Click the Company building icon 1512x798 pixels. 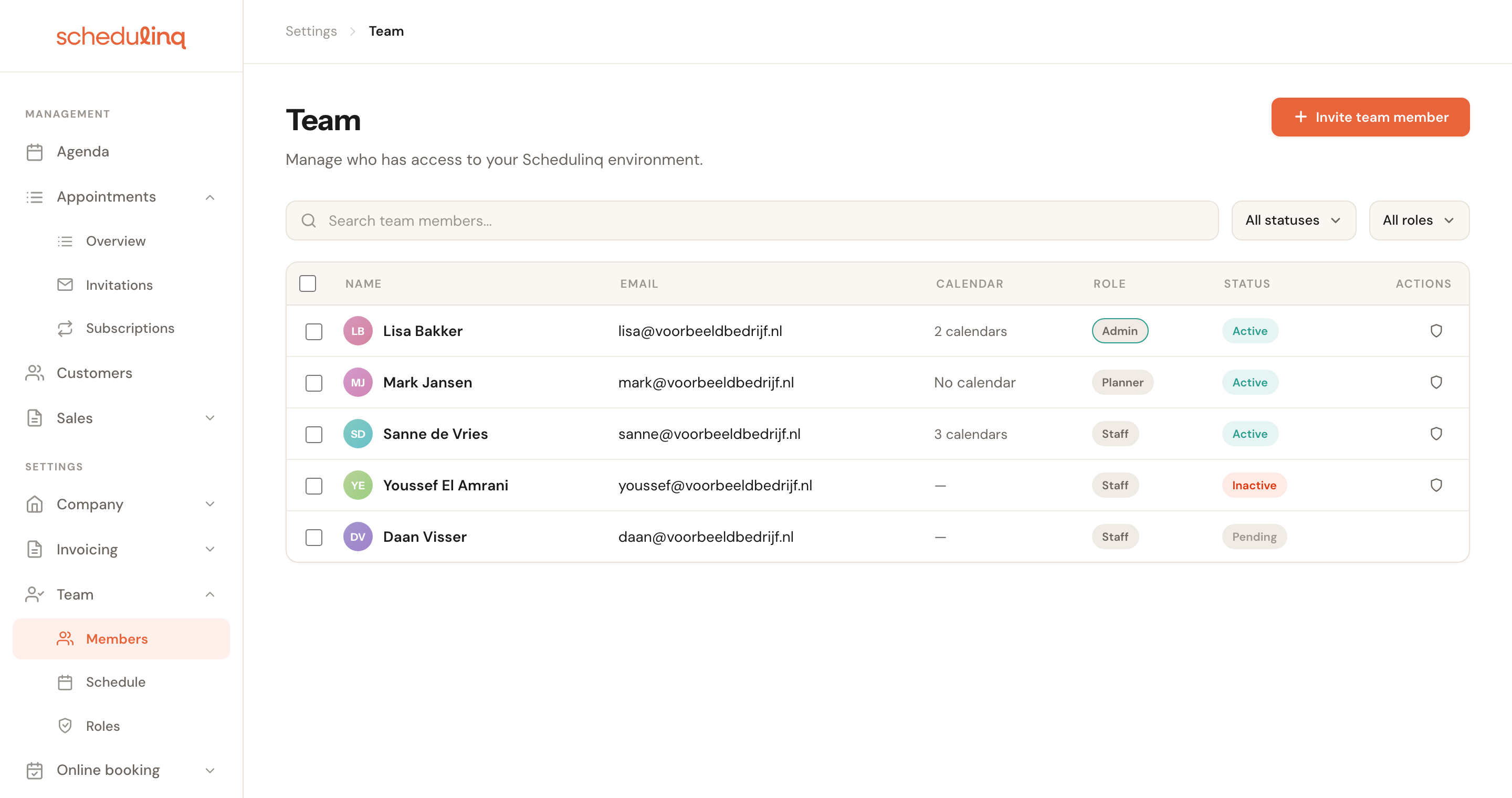tap(35, 504)
